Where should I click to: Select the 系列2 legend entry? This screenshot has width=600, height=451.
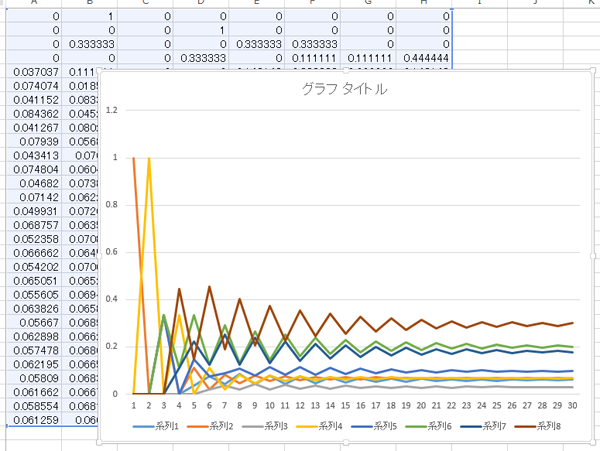click(x=210, y=426)
